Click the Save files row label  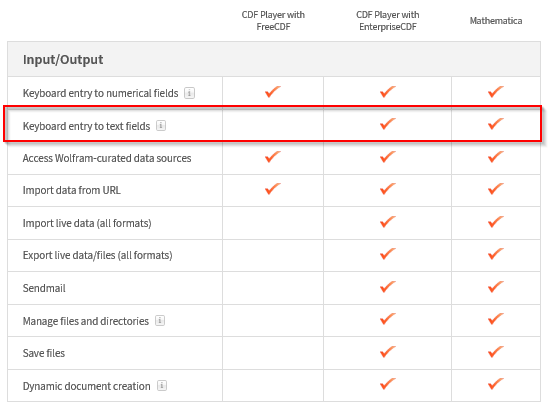[44, 353]
